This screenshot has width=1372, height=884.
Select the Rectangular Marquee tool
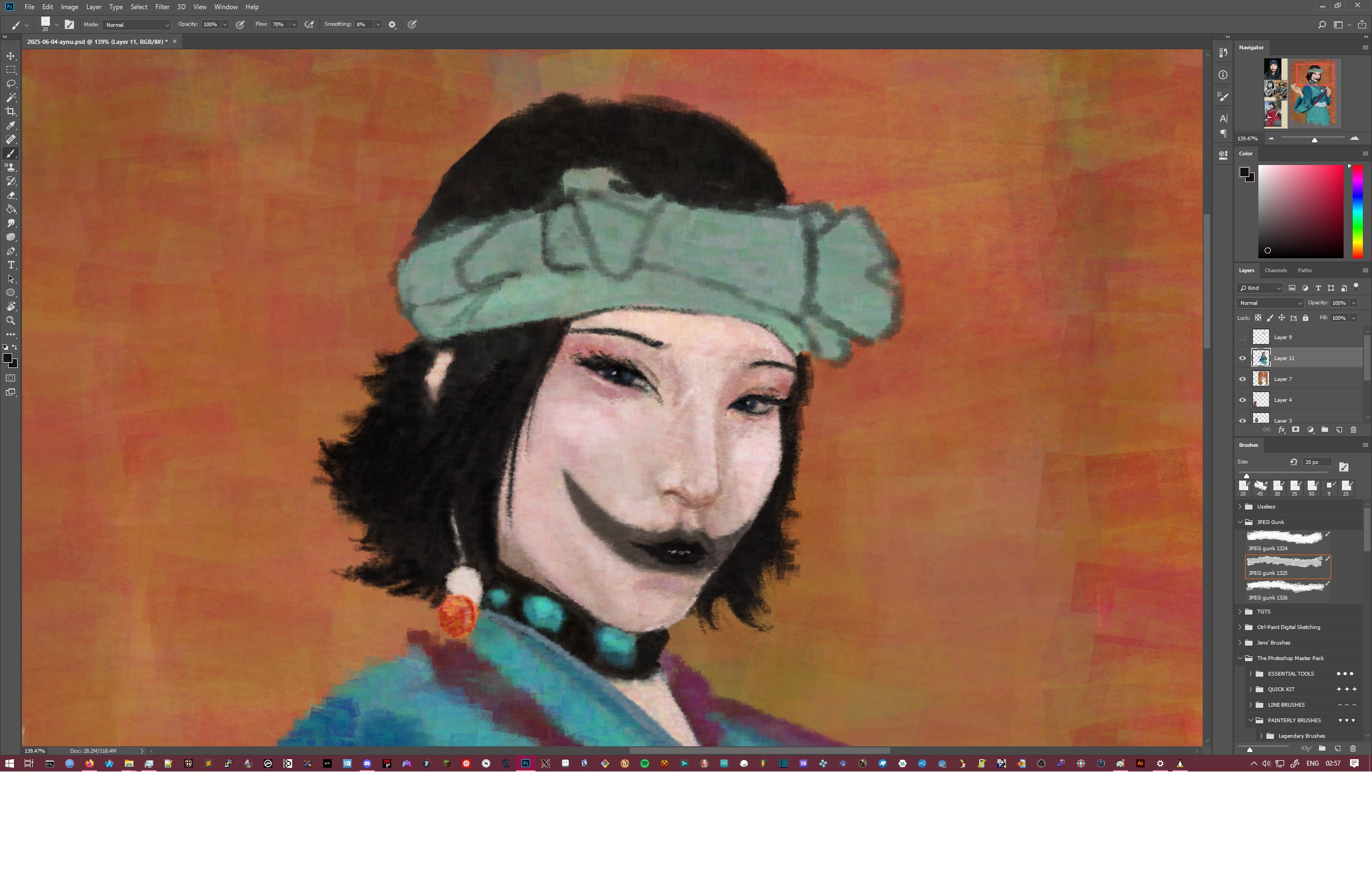tap(11, 70)
